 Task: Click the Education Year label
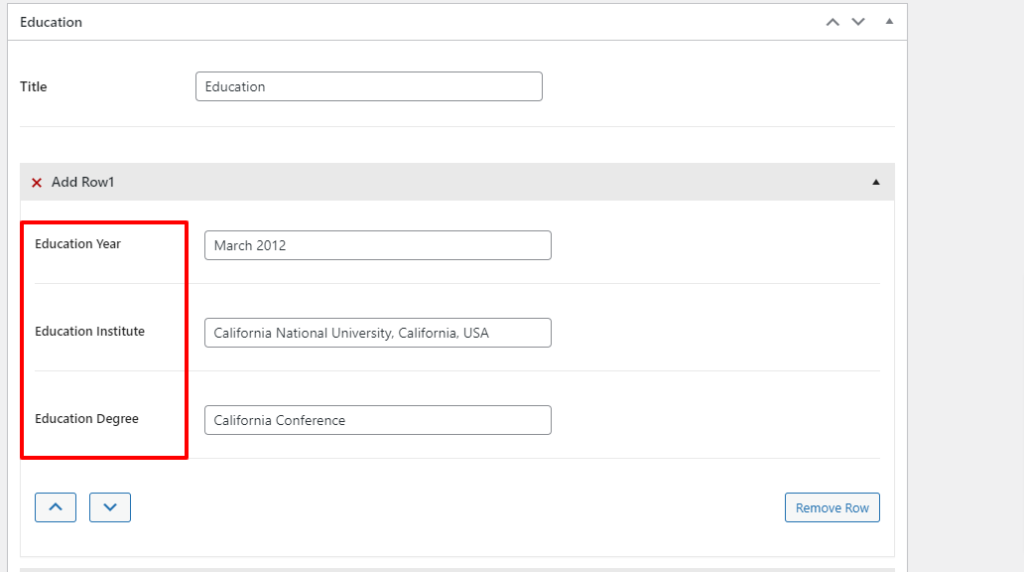[78, 244]
